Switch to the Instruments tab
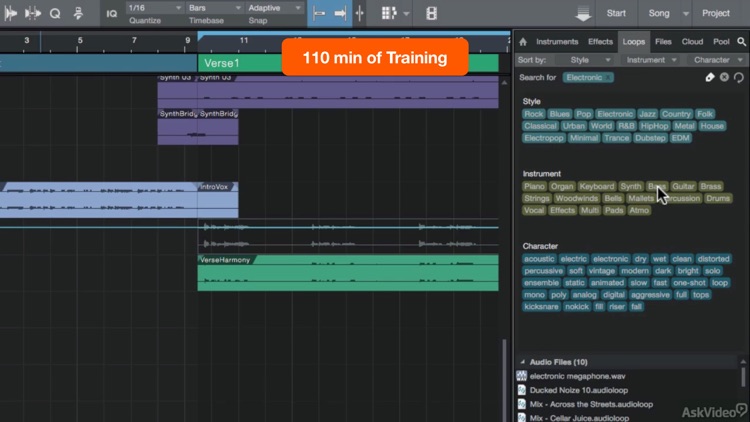The width and height of the screenshot is (750, 422). click(557, 42)
